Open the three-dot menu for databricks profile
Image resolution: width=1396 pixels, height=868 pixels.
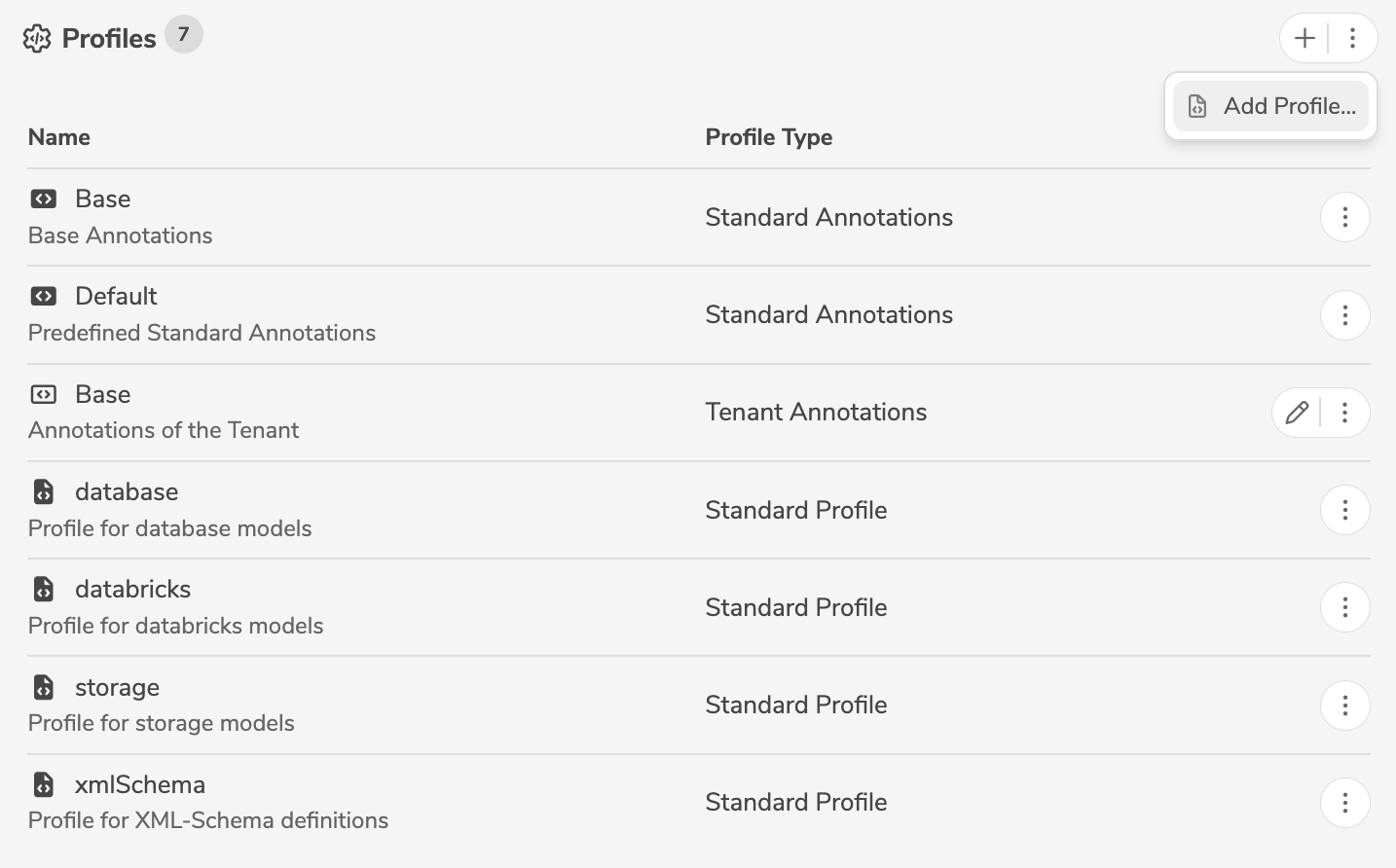point(1345,606)
